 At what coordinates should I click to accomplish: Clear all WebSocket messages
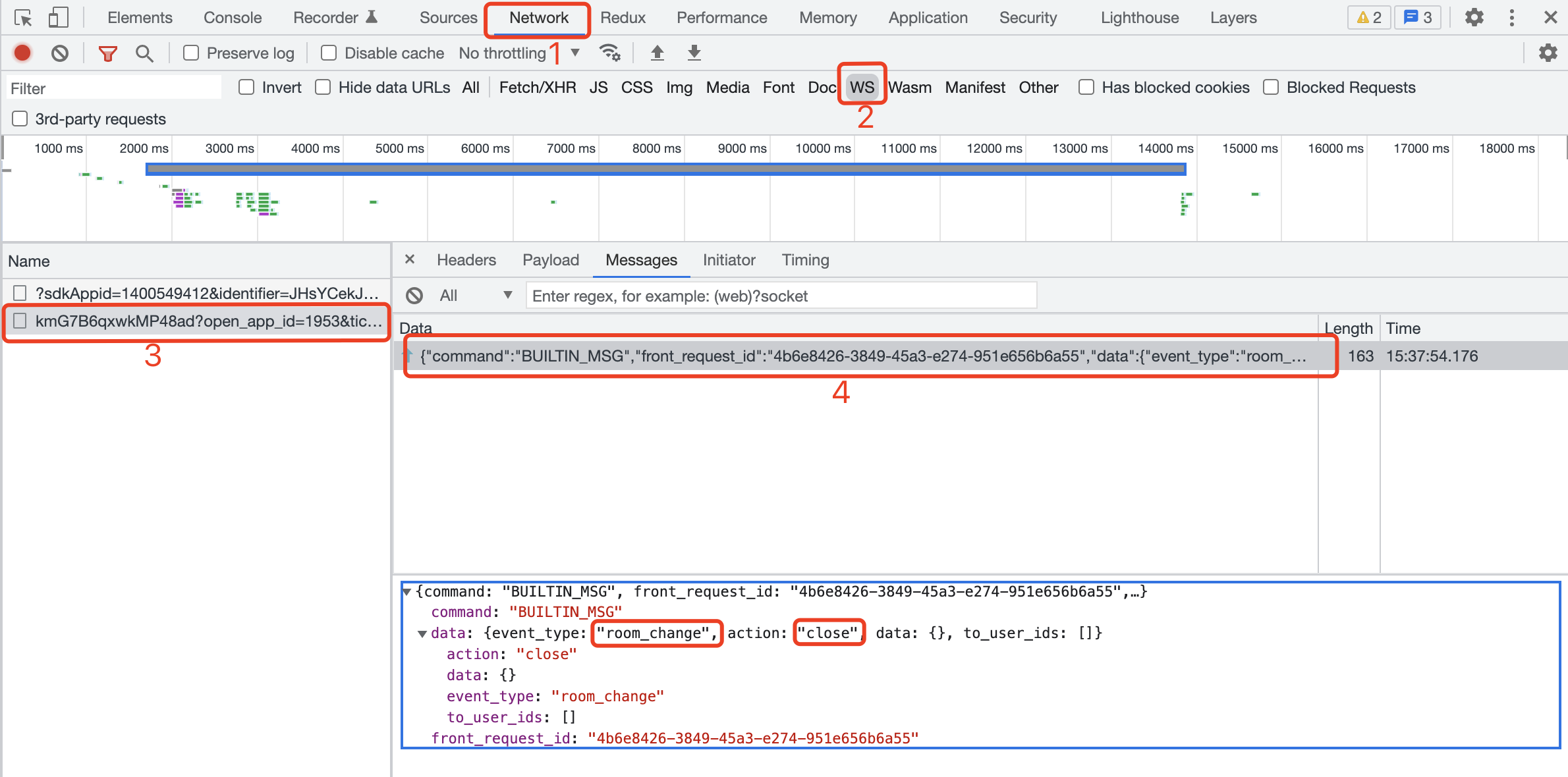click(414, 296)
